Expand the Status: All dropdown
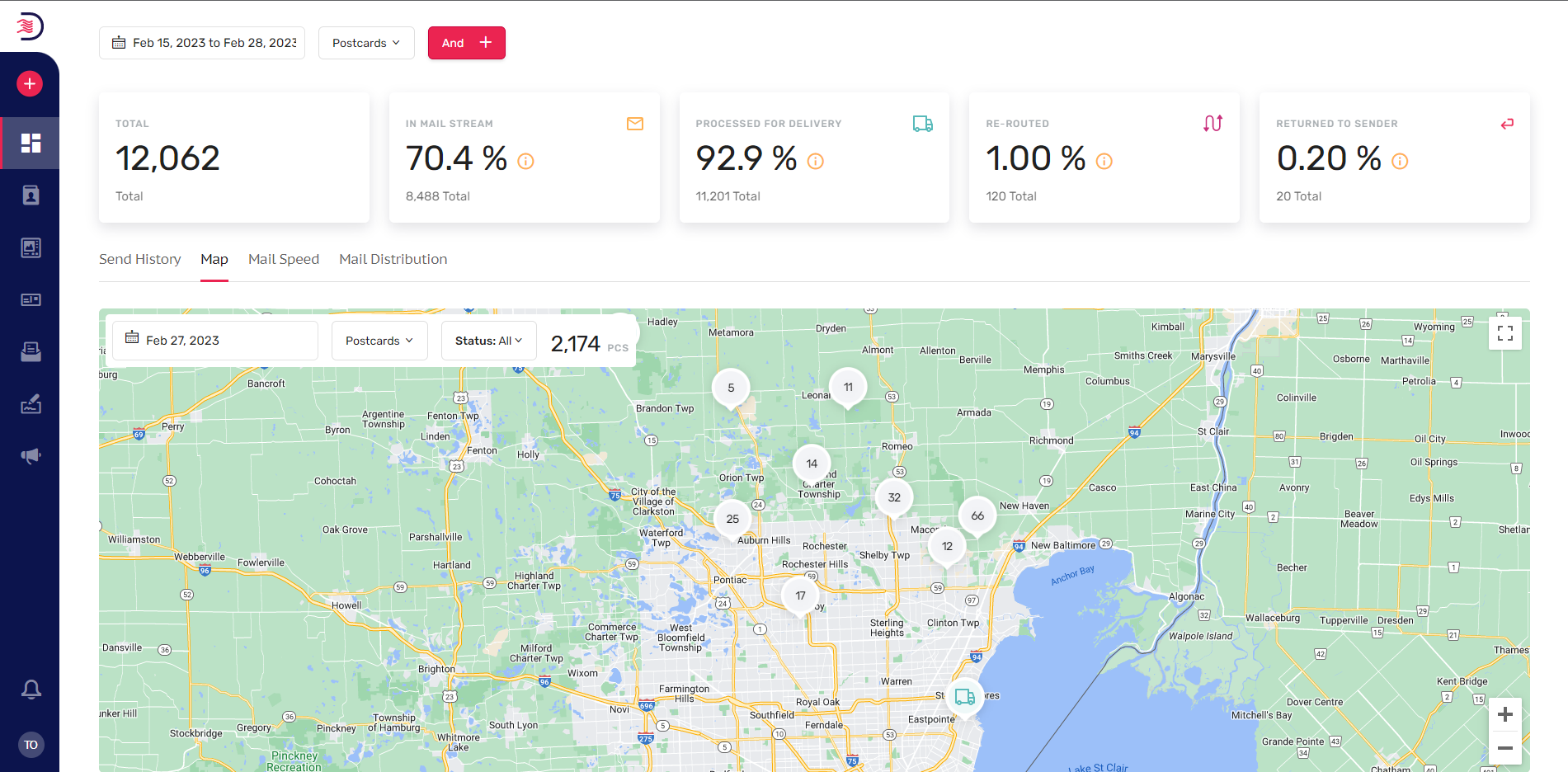The image size is (1568, 772). [x=489, y=341]
